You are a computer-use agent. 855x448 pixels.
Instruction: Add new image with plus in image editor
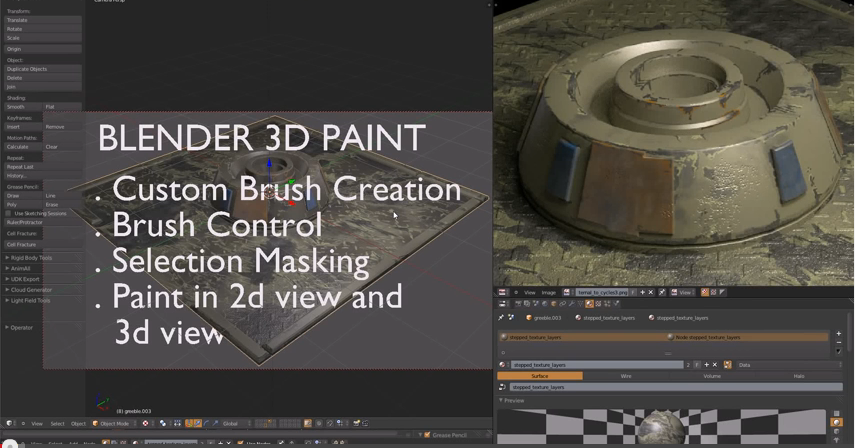[x=642, y=292]
